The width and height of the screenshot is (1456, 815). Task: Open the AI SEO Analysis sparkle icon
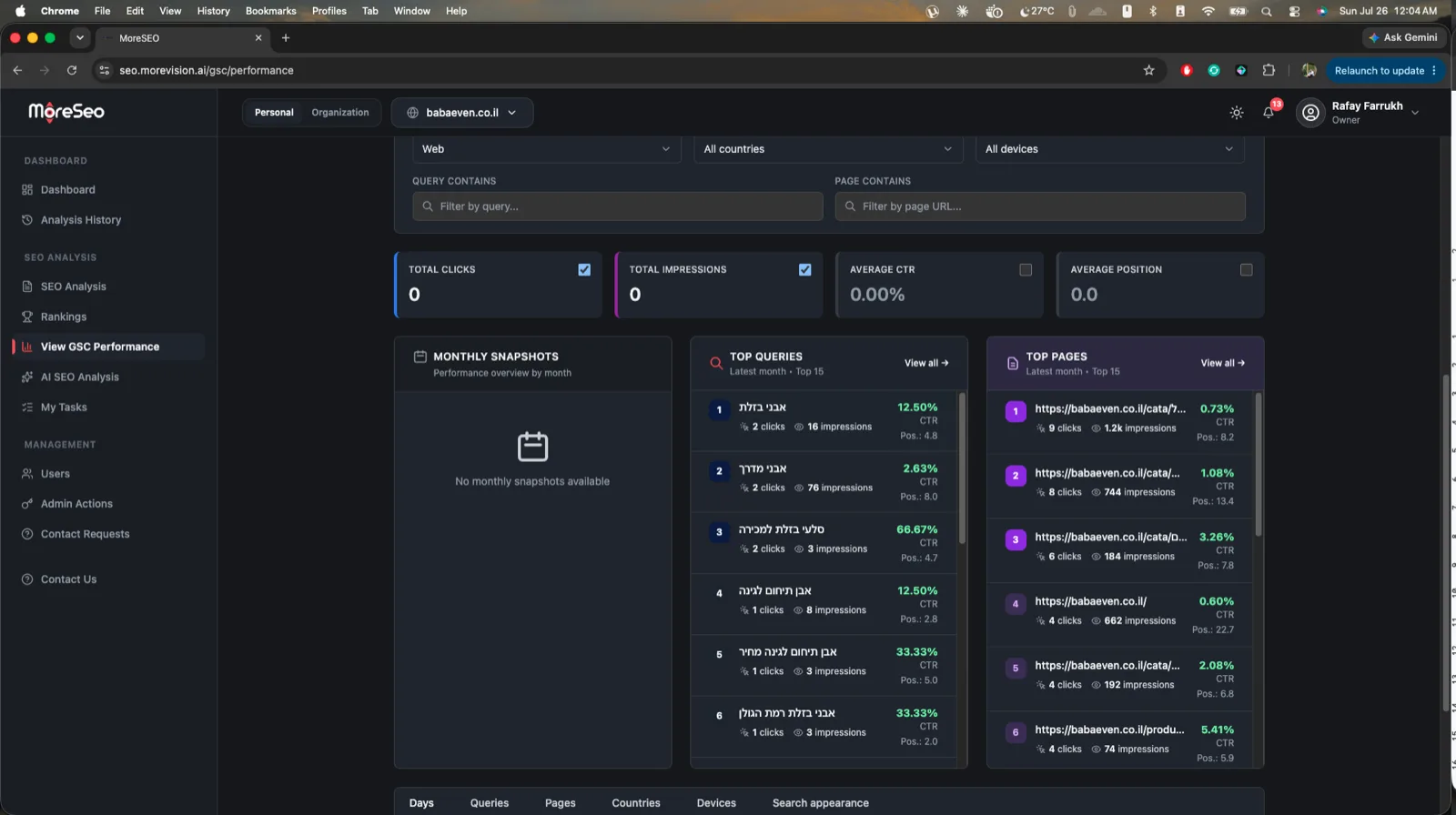point(27,377)
